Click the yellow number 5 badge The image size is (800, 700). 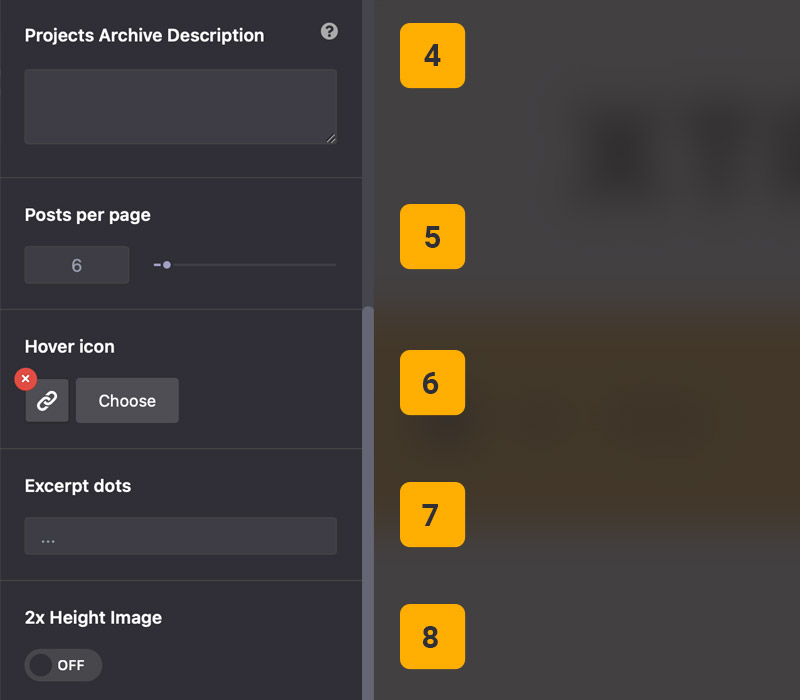click(432, 237)
